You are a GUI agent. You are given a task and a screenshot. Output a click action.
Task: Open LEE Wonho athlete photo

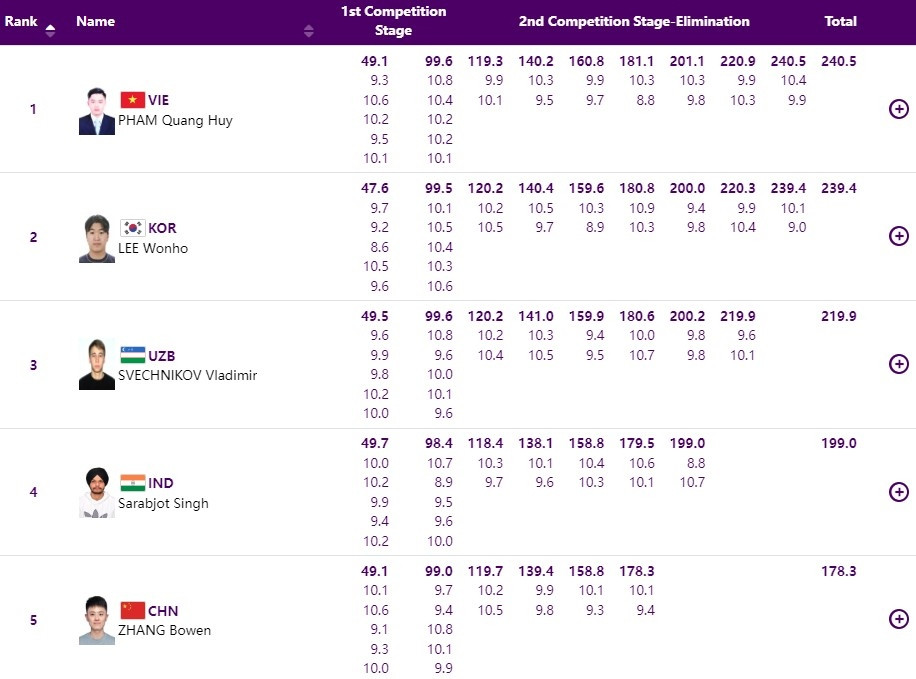[97, 238]
